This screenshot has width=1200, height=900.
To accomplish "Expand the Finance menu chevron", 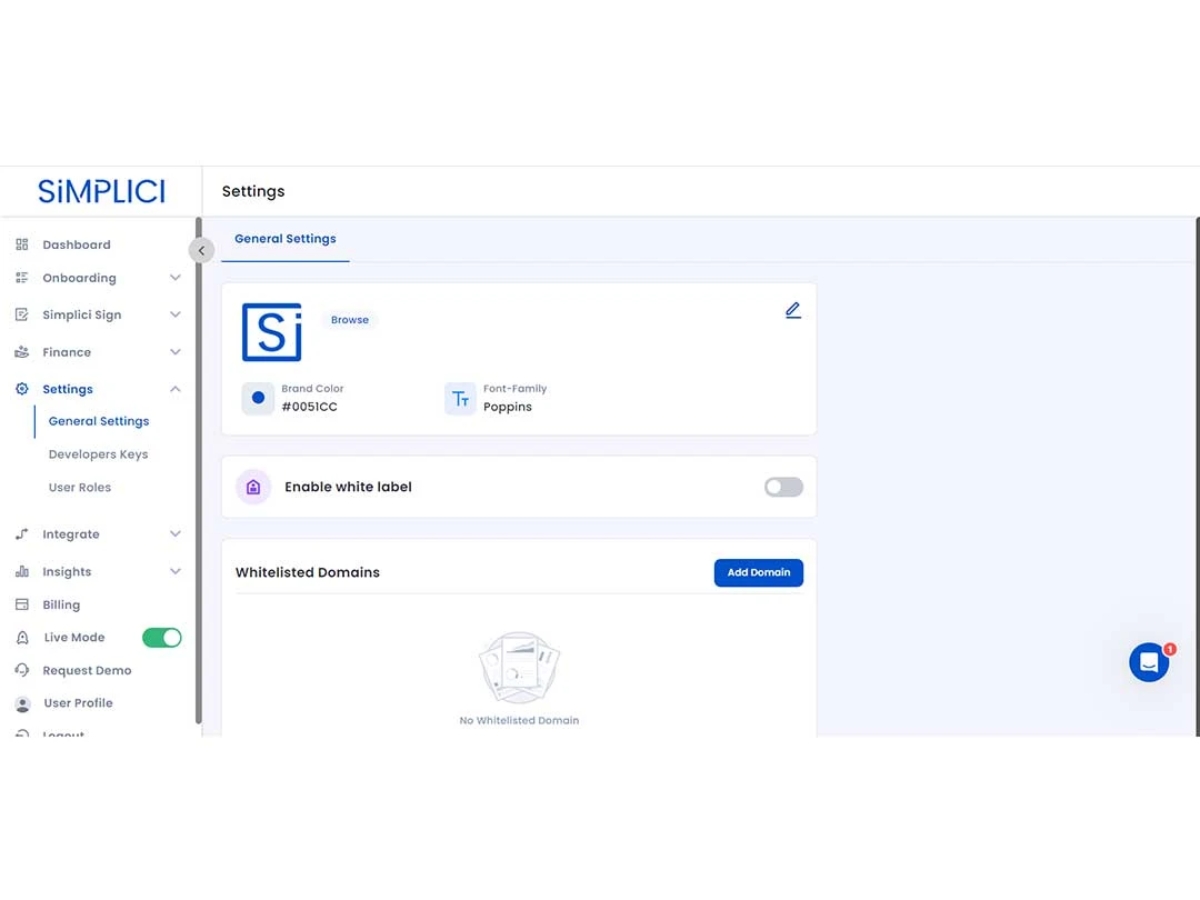I will (175, 352).
